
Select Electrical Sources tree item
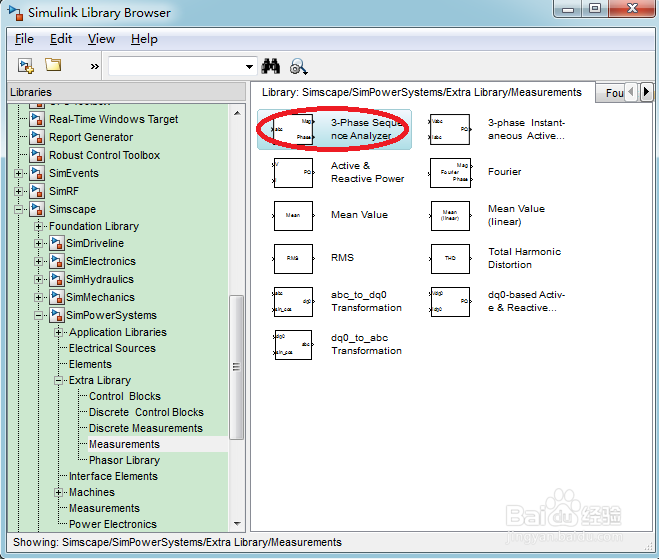112,348
